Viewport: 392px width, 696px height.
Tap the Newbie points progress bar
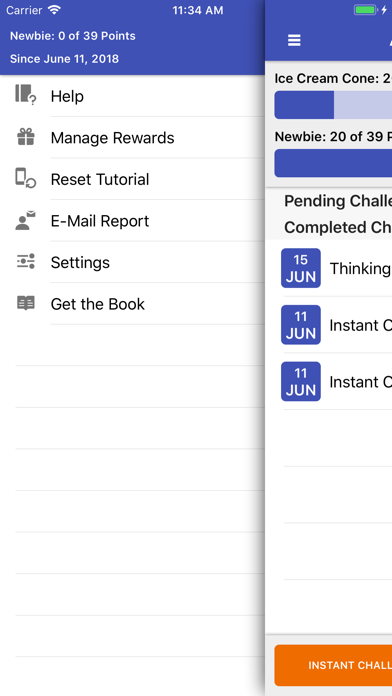point(333,163)
